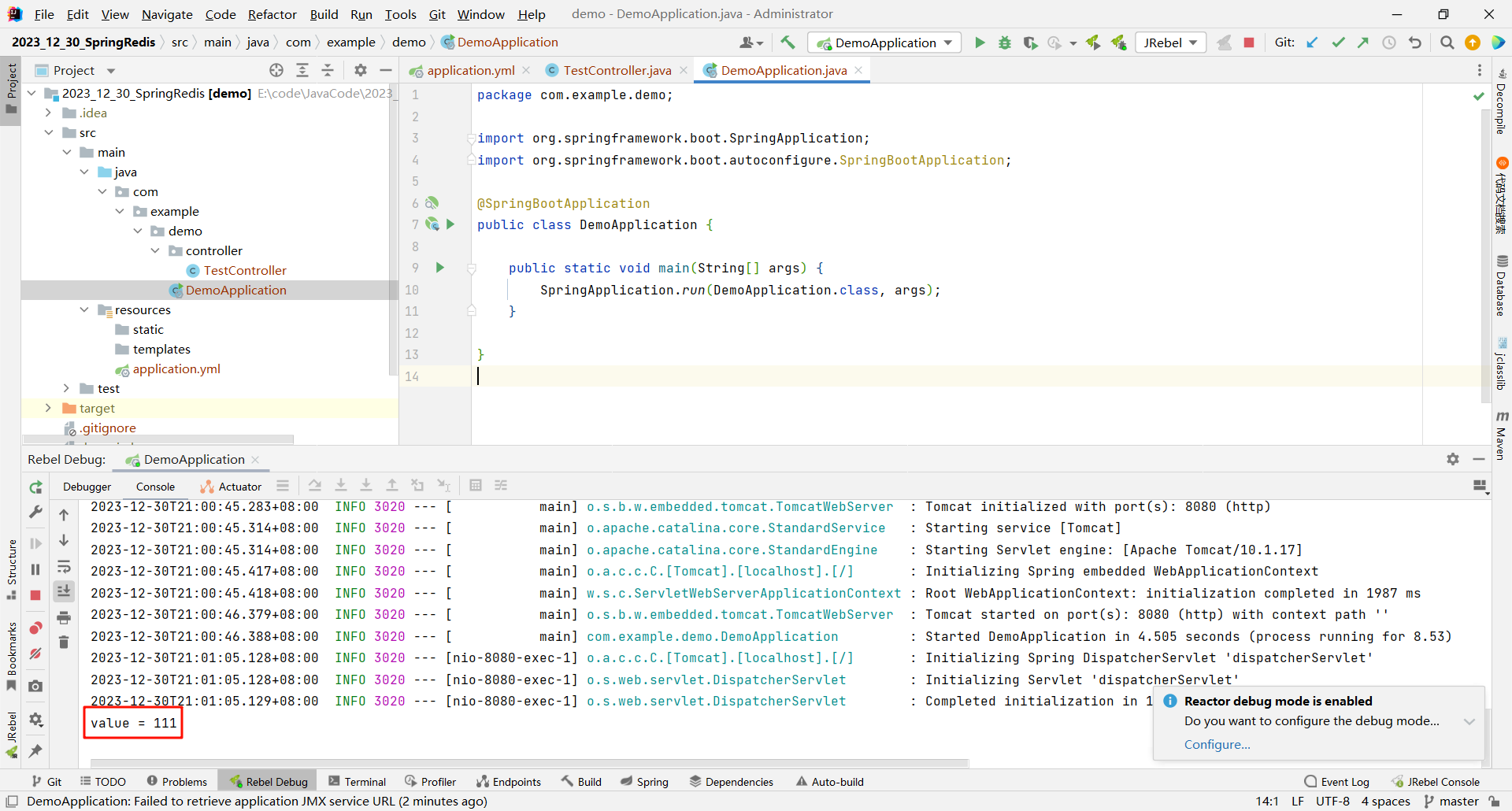Run DemoApplication with the green play icon

980,43
